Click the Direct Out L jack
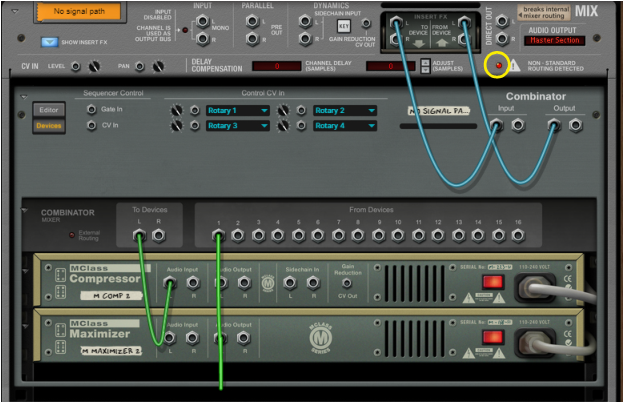Viewport: 623px width, 402px height. pos(502,21)
